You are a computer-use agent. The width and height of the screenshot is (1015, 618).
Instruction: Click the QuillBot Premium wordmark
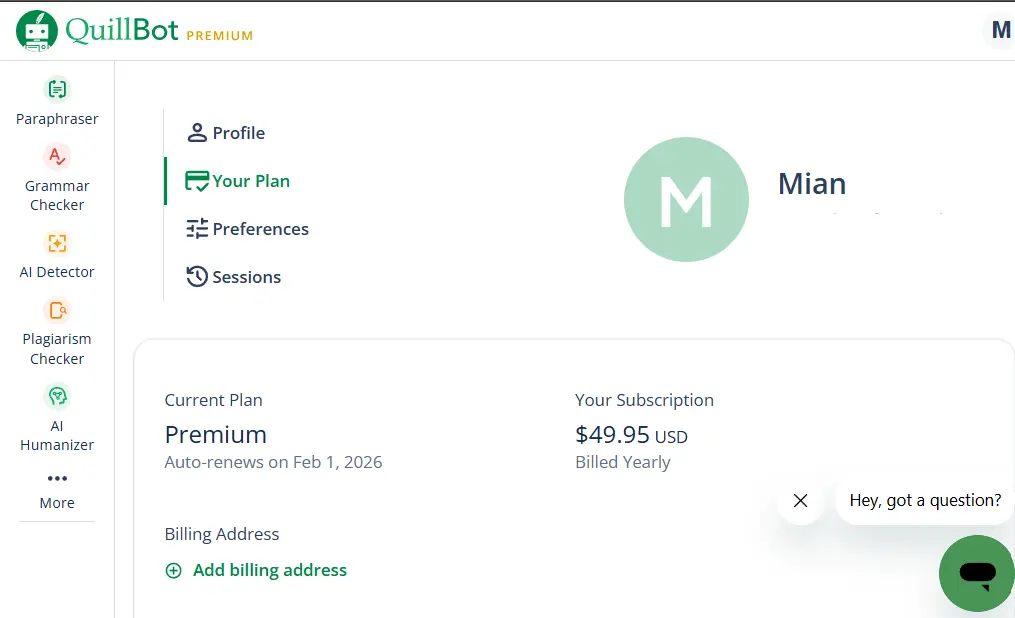coord(159,30)
